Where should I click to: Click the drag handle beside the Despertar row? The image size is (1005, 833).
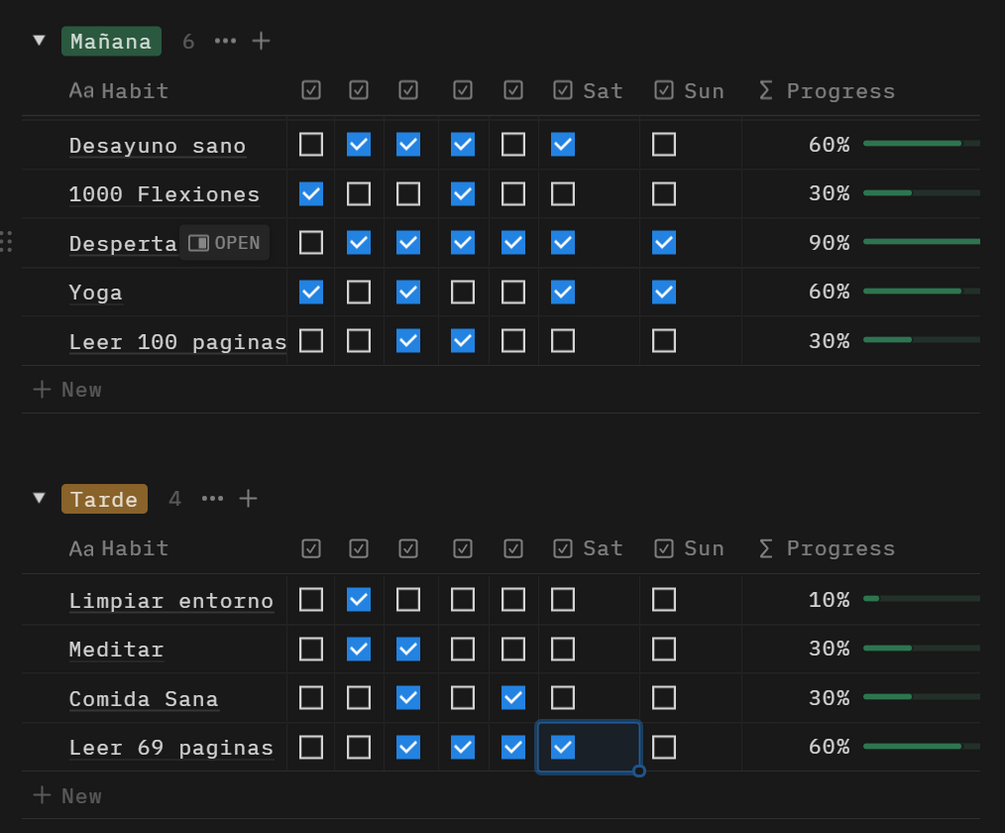[7, 242]
